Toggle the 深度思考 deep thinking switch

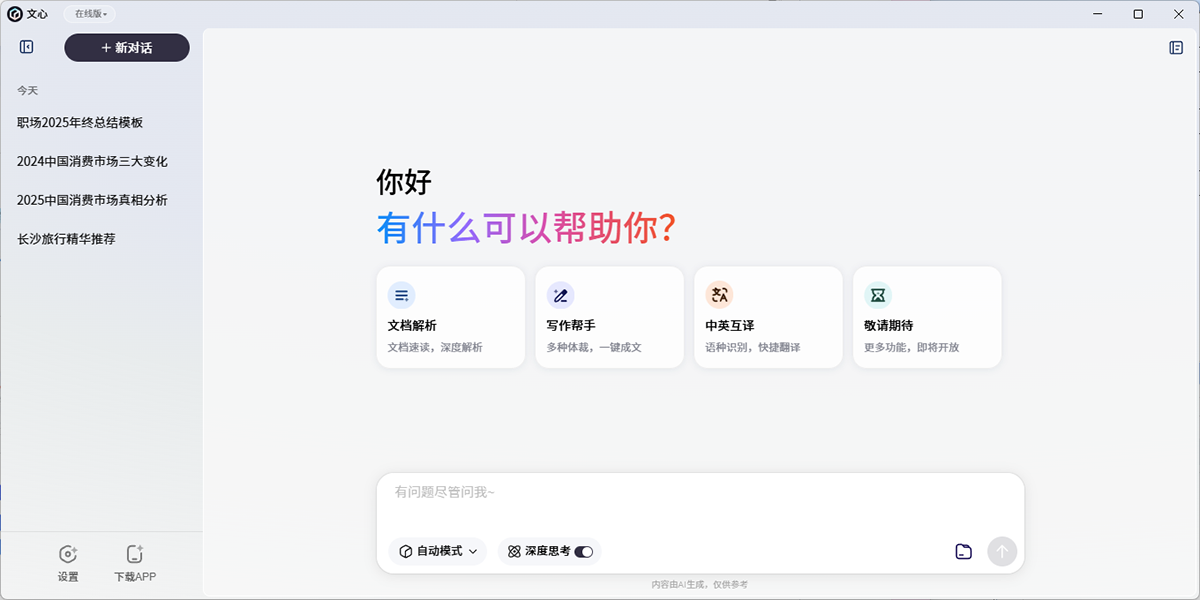pyautogui.click(x=583, y=551)
